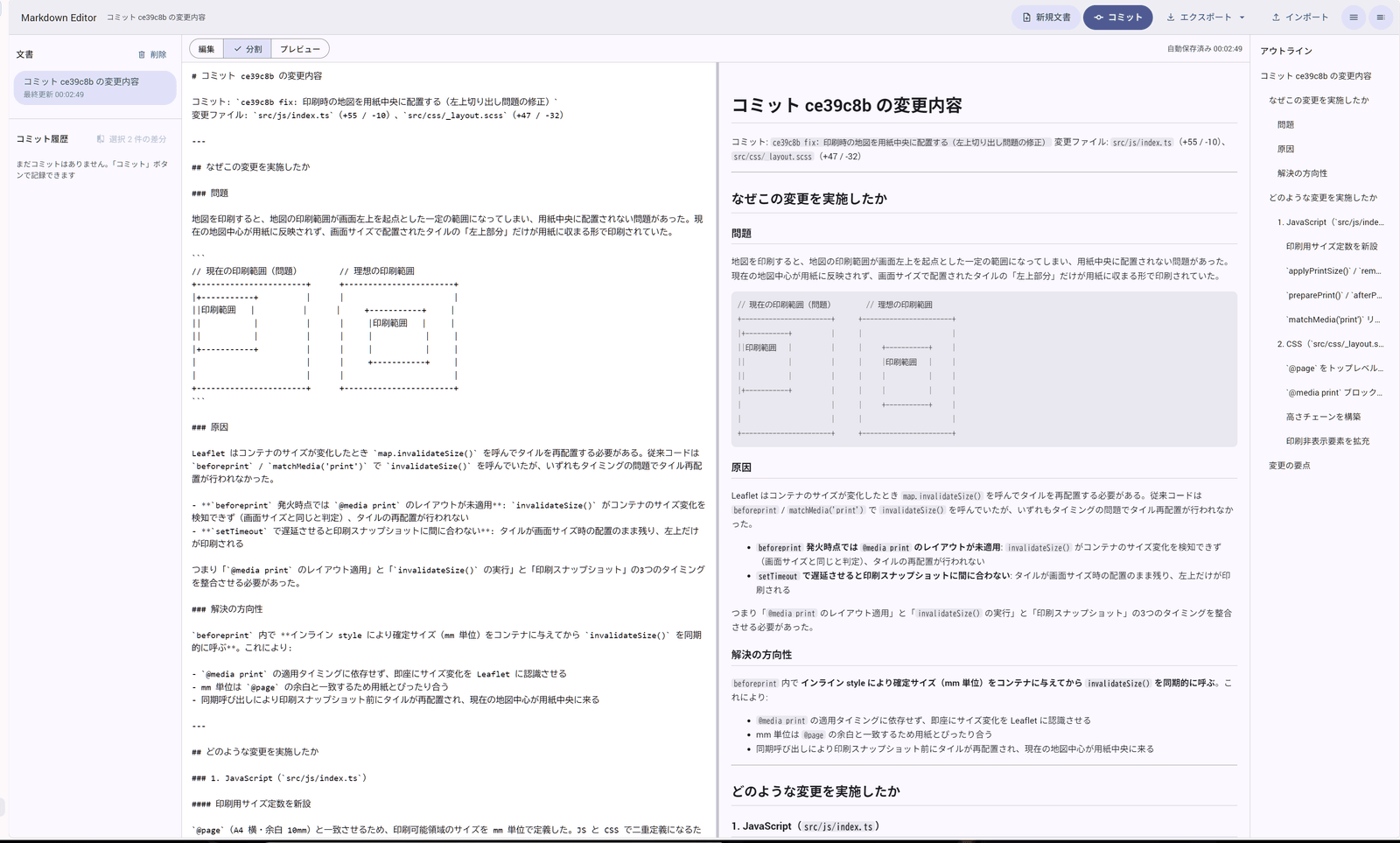Jump to 問題 in the outline panel
This screenshot has width=1400, height=843.
(x=1285, y=125)
